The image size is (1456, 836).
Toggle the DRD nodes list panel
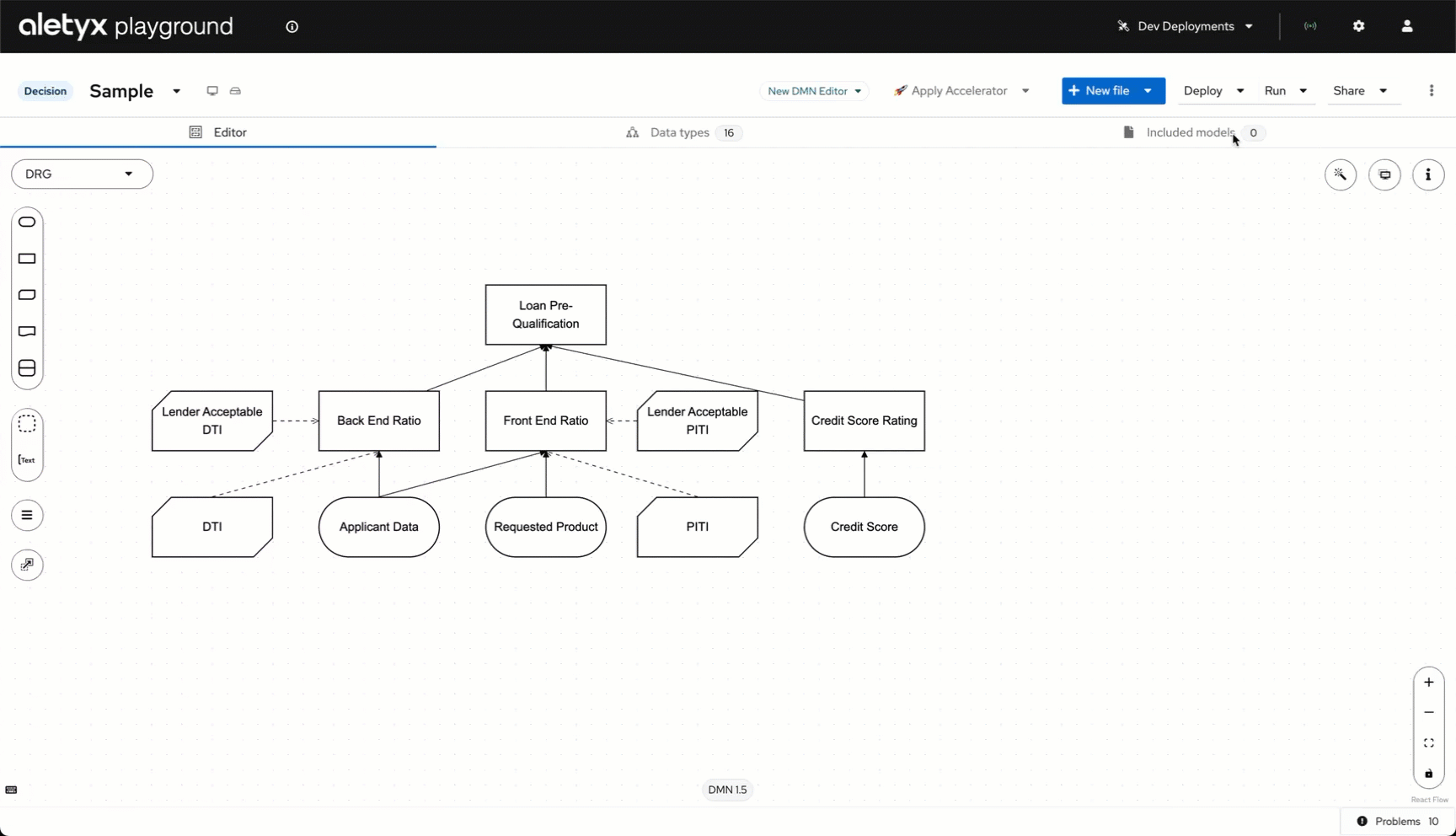click(x=27, y=515)
